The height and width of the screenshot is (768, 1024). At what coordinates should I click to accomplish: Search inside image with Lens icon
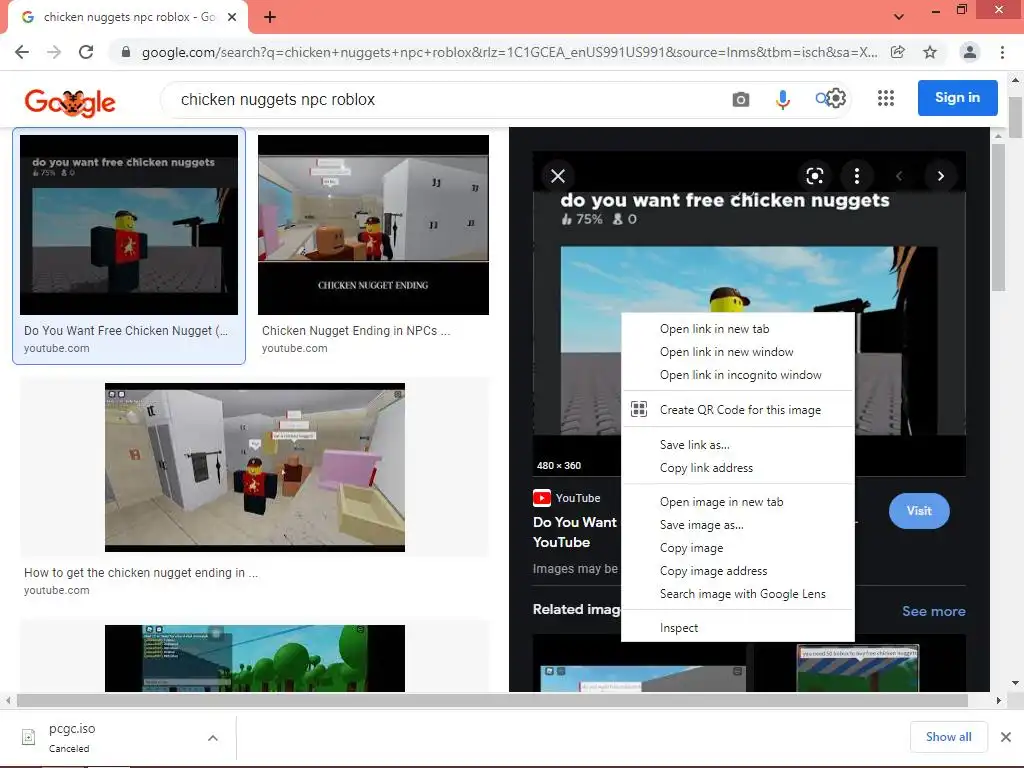click(x=814, y=176)
